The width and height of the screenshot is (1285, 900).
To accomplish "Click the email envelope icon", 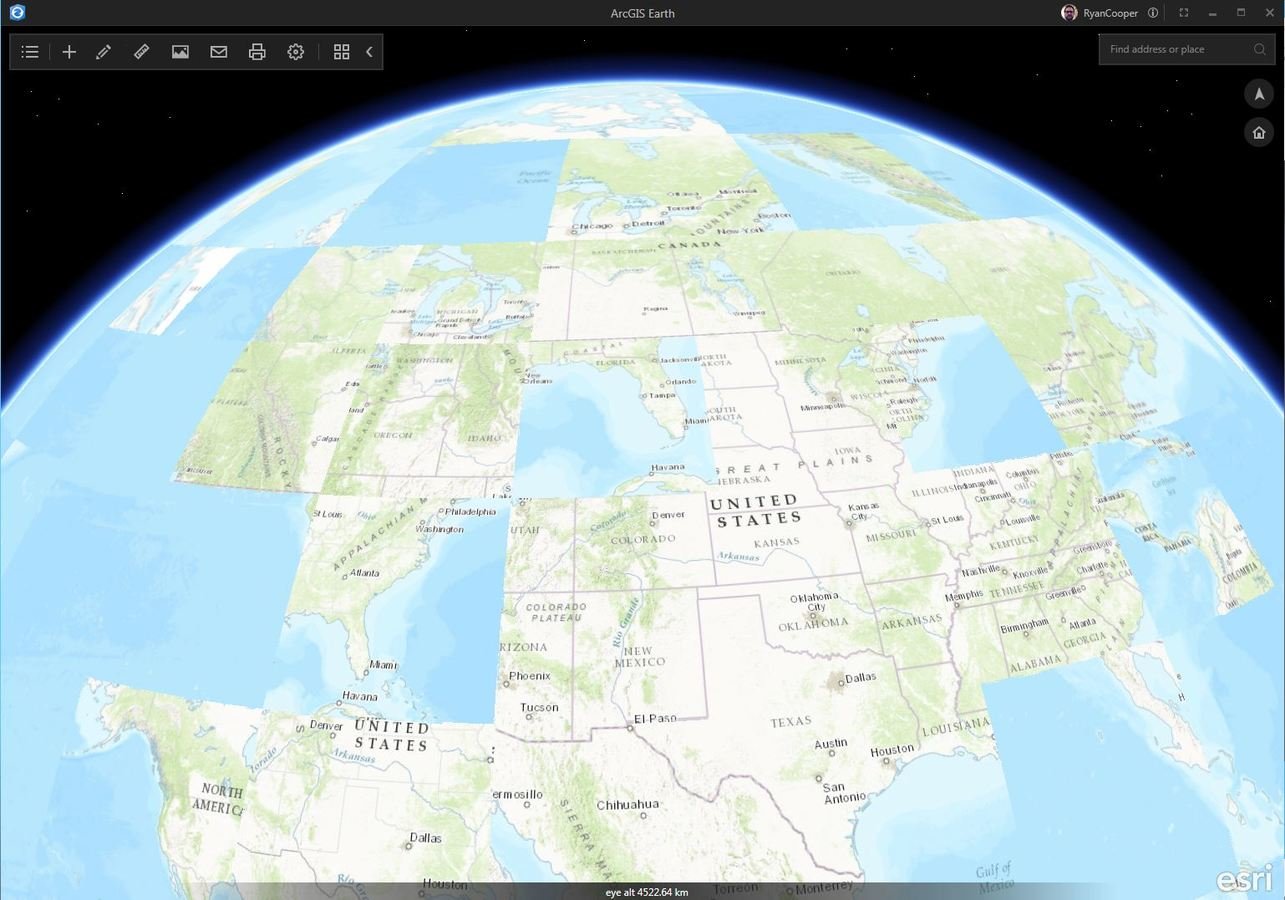I will 218,52.
